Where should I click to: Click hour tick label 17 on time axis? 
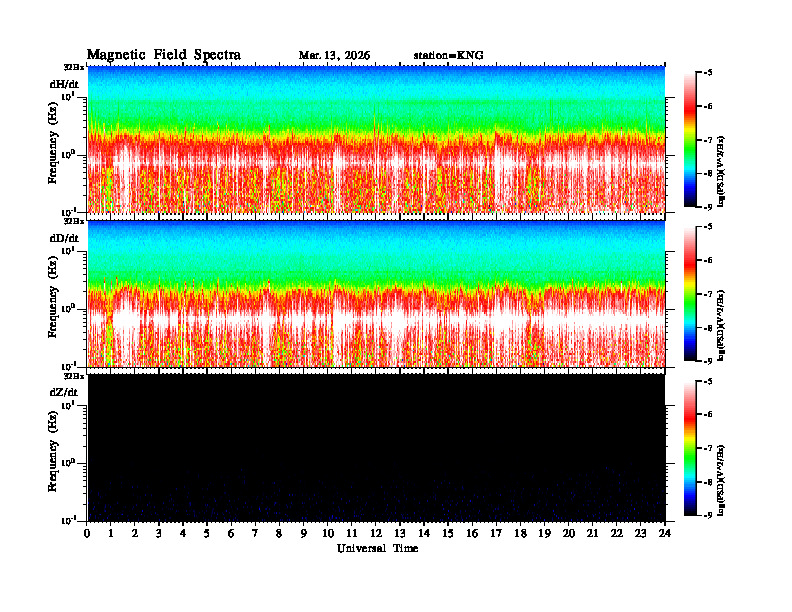[497, 533]
